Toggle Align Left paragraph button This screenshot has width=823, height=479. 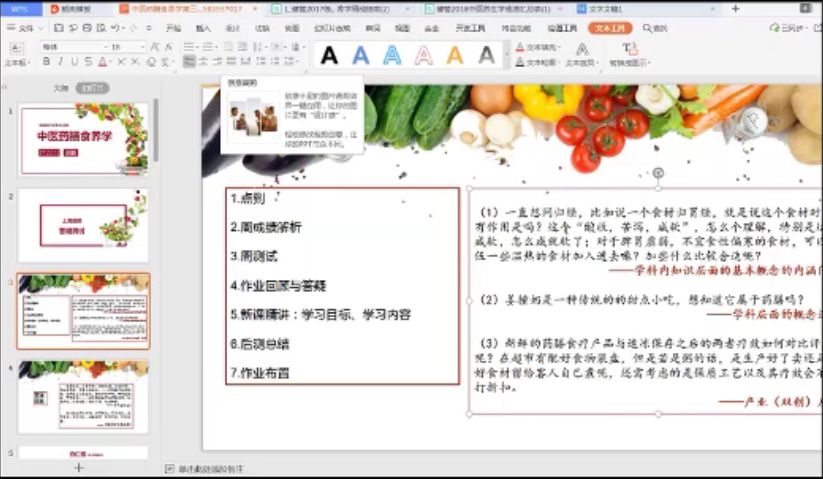coord(189,61)
